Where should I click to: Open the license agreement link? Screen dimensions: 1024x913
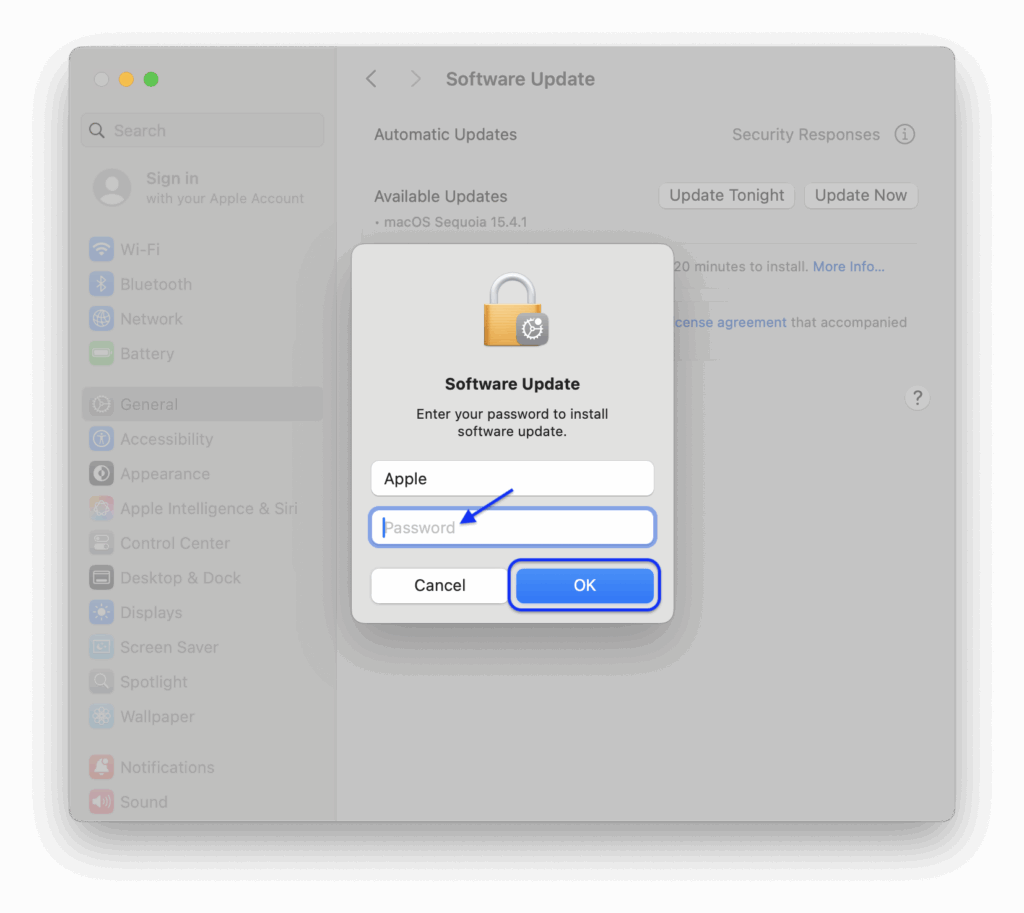730,322
